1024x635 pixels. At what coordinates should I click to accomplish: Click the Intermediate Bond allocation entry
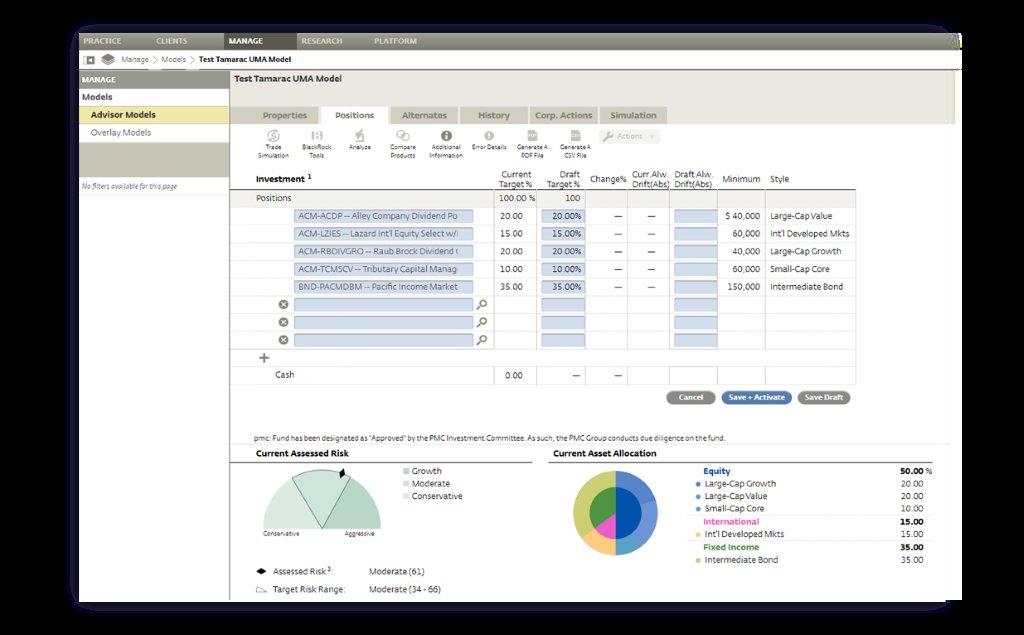pyautogui.click(x=741, y=560)
